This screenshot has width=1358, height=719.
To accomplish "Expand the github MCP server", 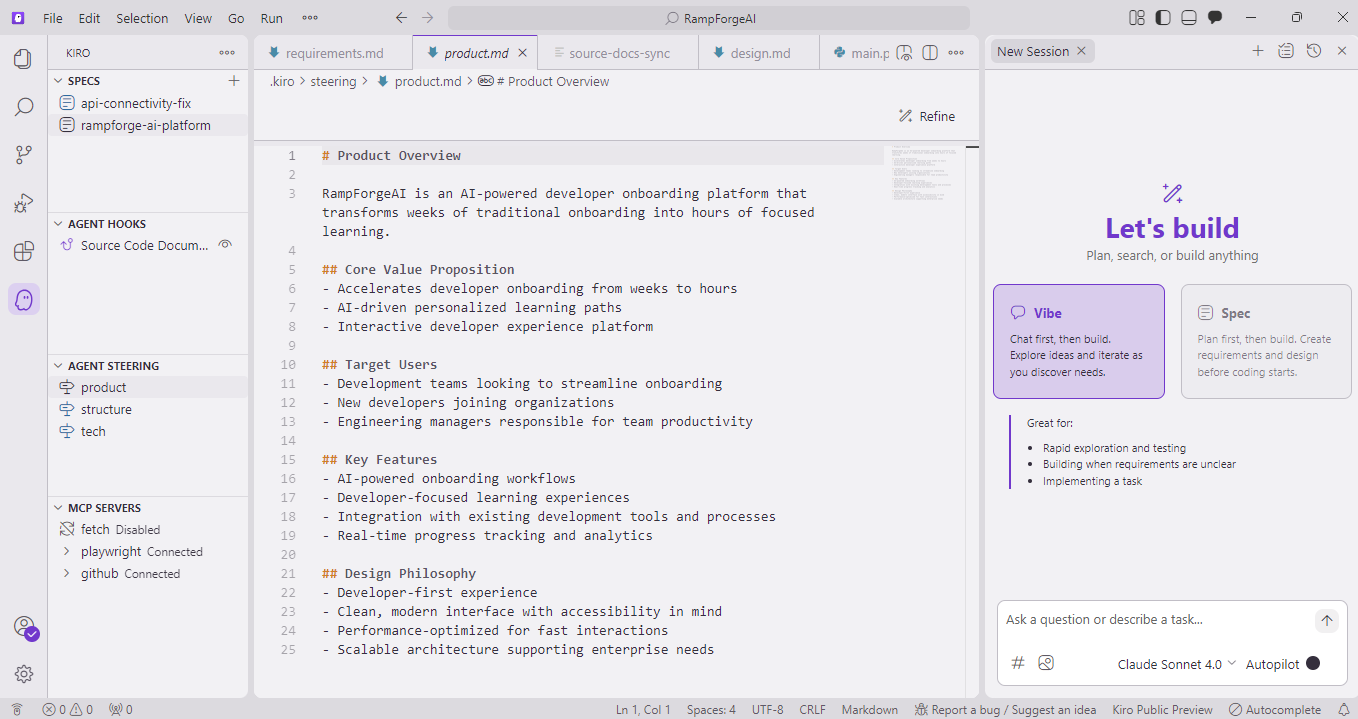I will coord(67,573).
